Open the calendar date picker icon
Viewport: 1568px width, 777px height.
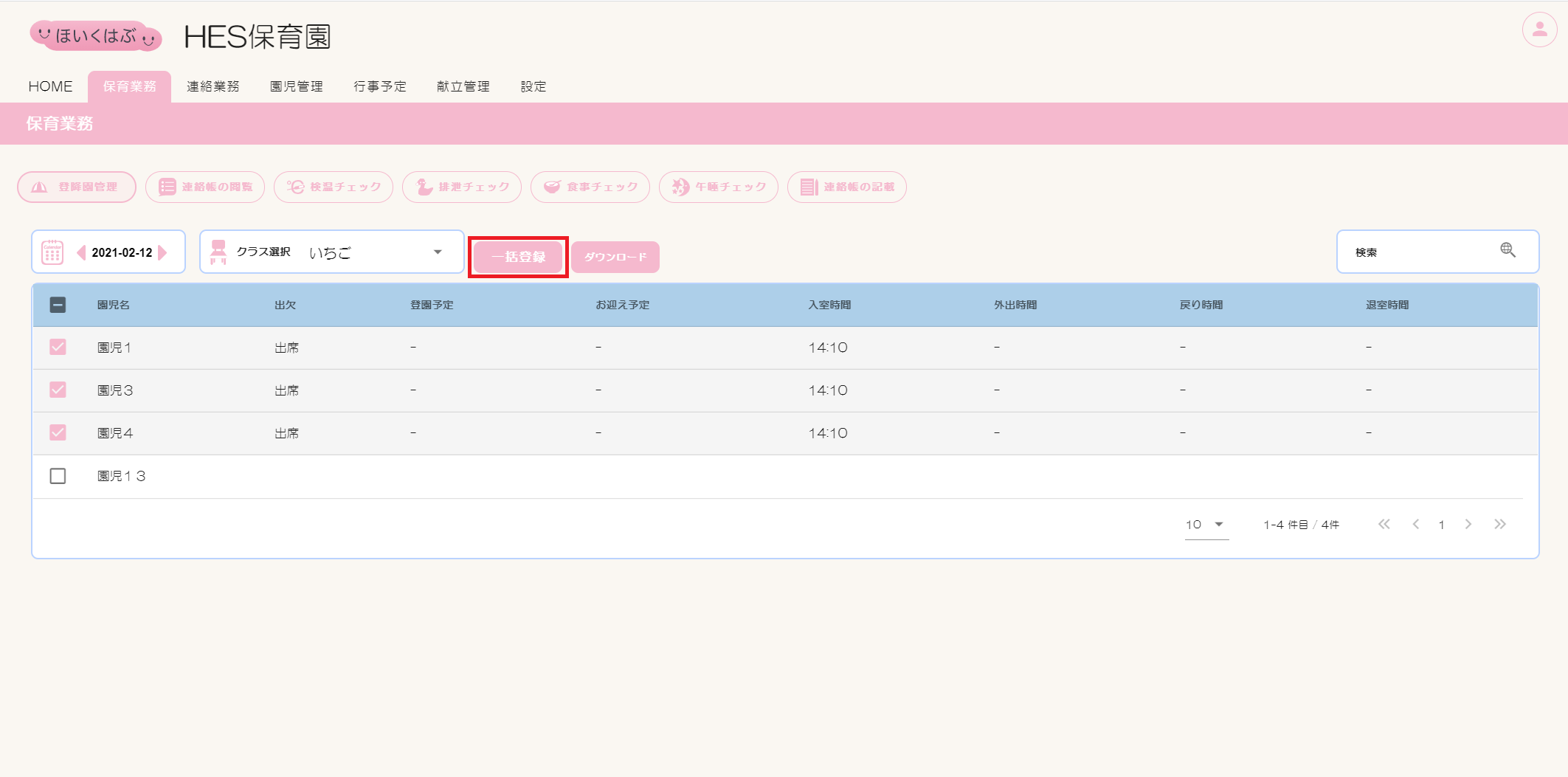coord(52,252)
